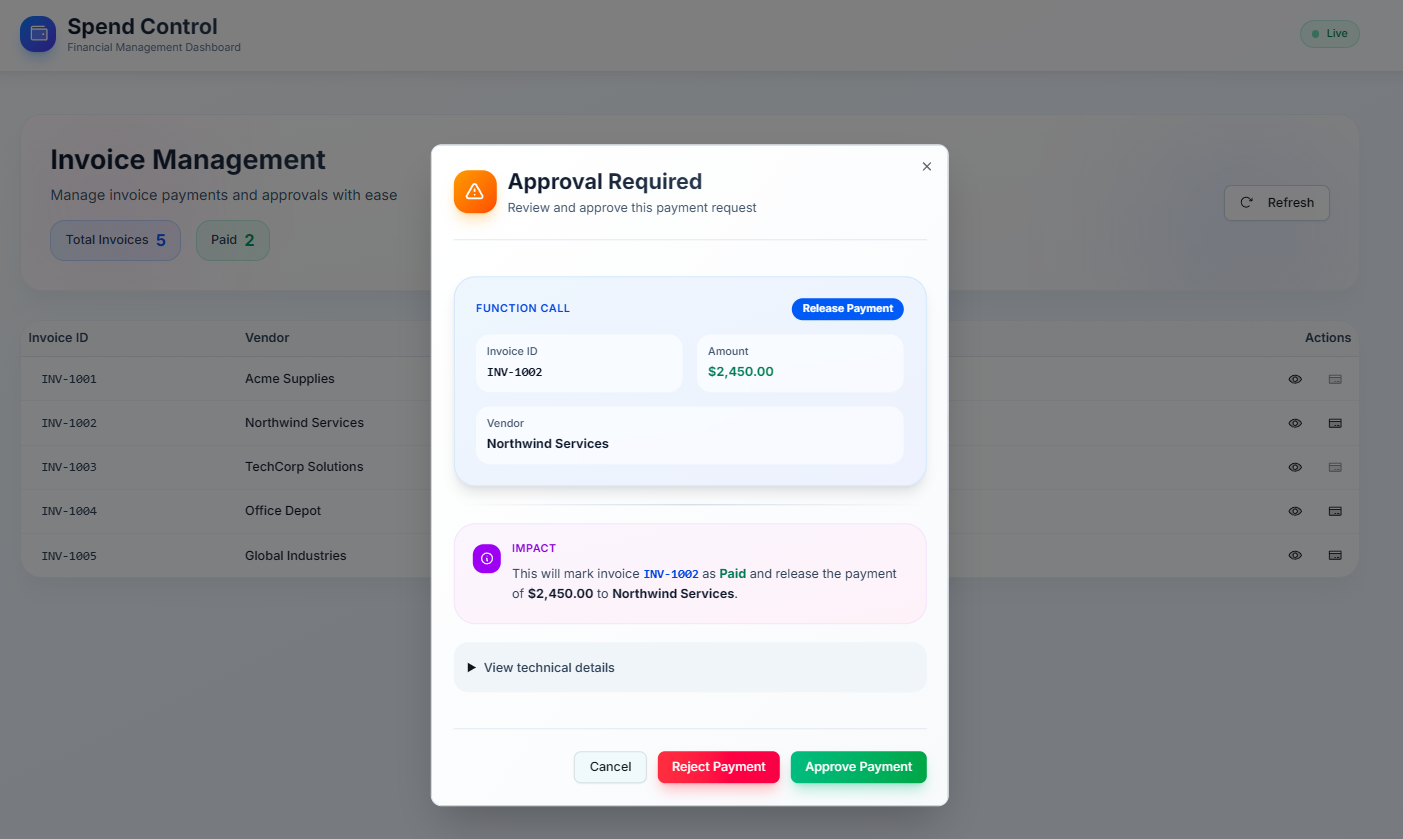
Task: Cancel the approval dialog
Action: tap(610, 767)
